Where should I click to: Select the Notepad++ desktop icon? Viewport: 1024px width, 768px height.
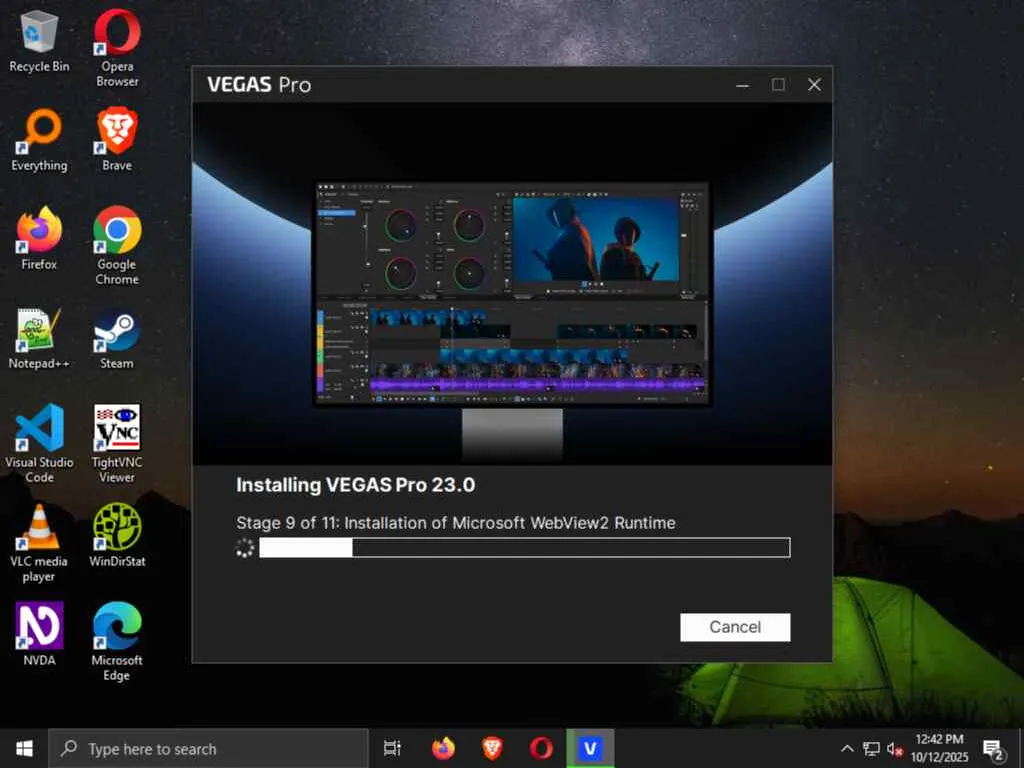39,338
